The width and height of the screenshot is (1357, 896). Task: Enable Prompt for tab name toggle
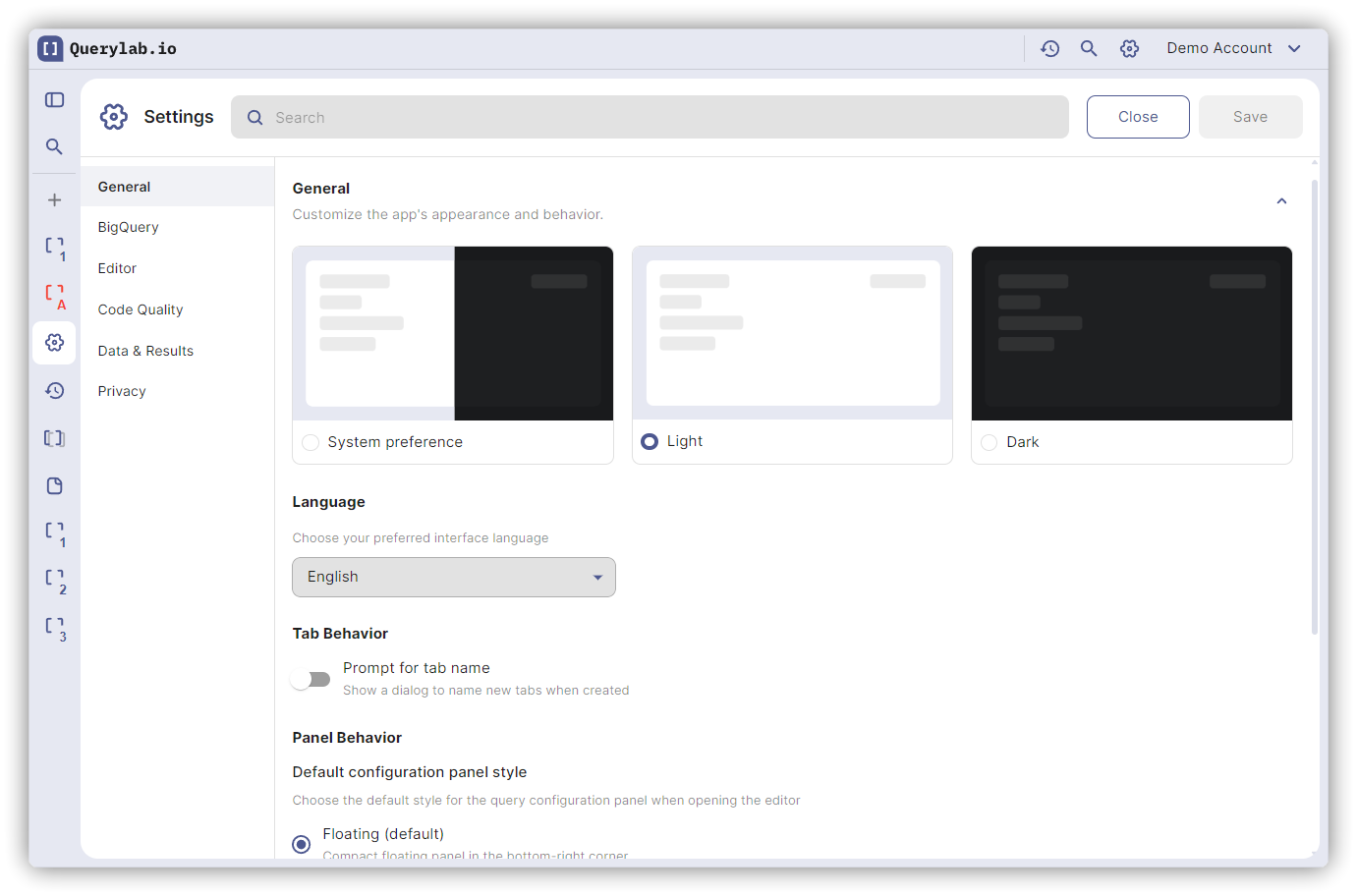pos(311,679)
